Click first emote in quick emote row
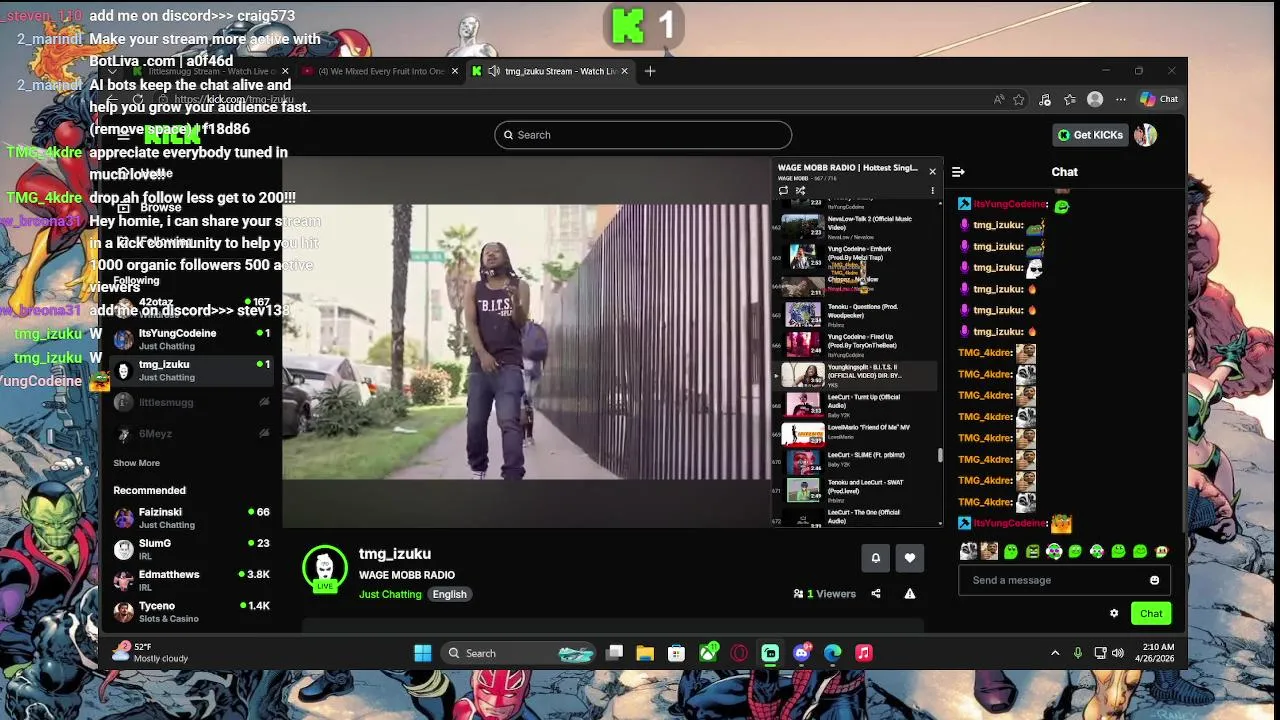Image resolution: width=1280 pixels, height=720 pixels. pos(968,551)
